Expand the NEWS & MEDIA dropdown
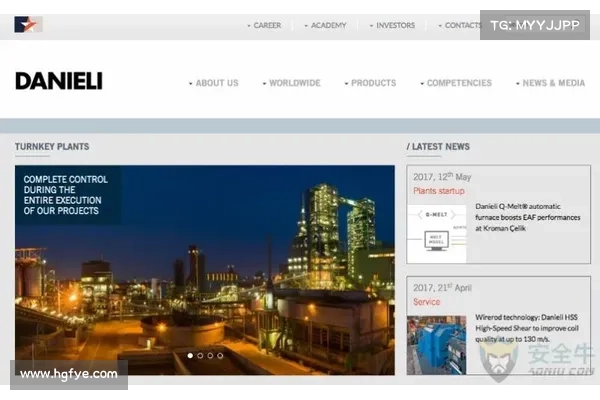 point(550,83)
